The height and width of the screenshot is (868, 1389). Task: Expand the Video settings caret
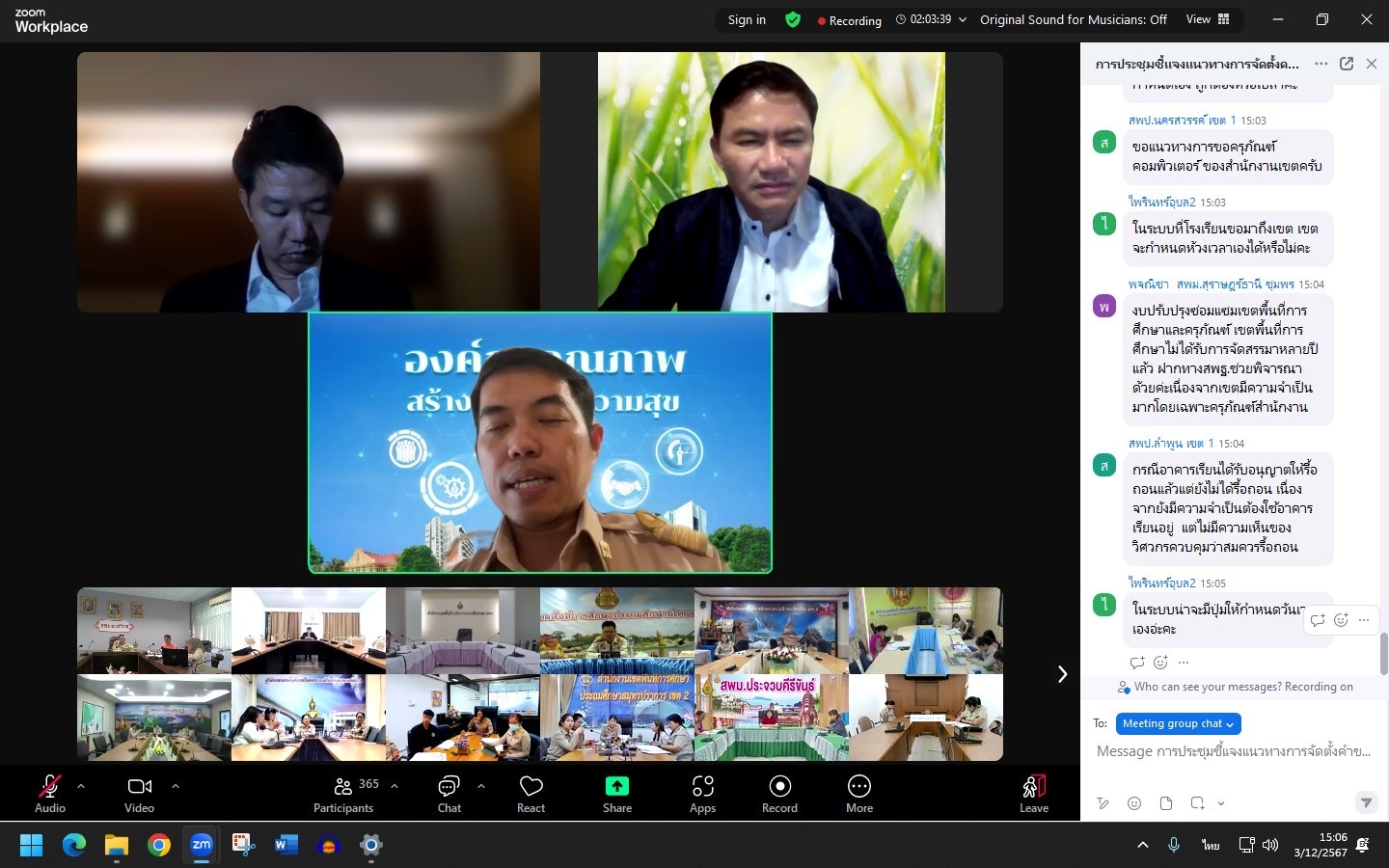[x=176, y=786]
